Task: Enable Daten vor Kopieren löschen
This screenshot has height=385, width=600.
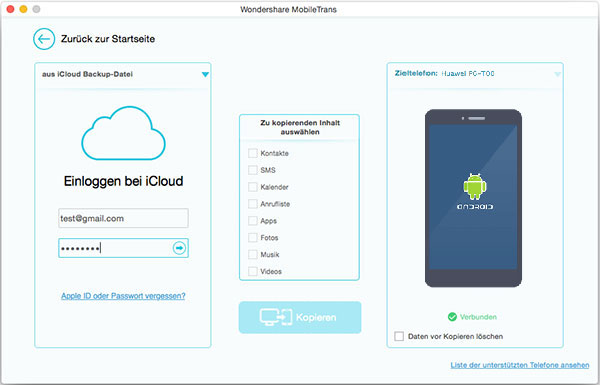Action: coord(399,336)
